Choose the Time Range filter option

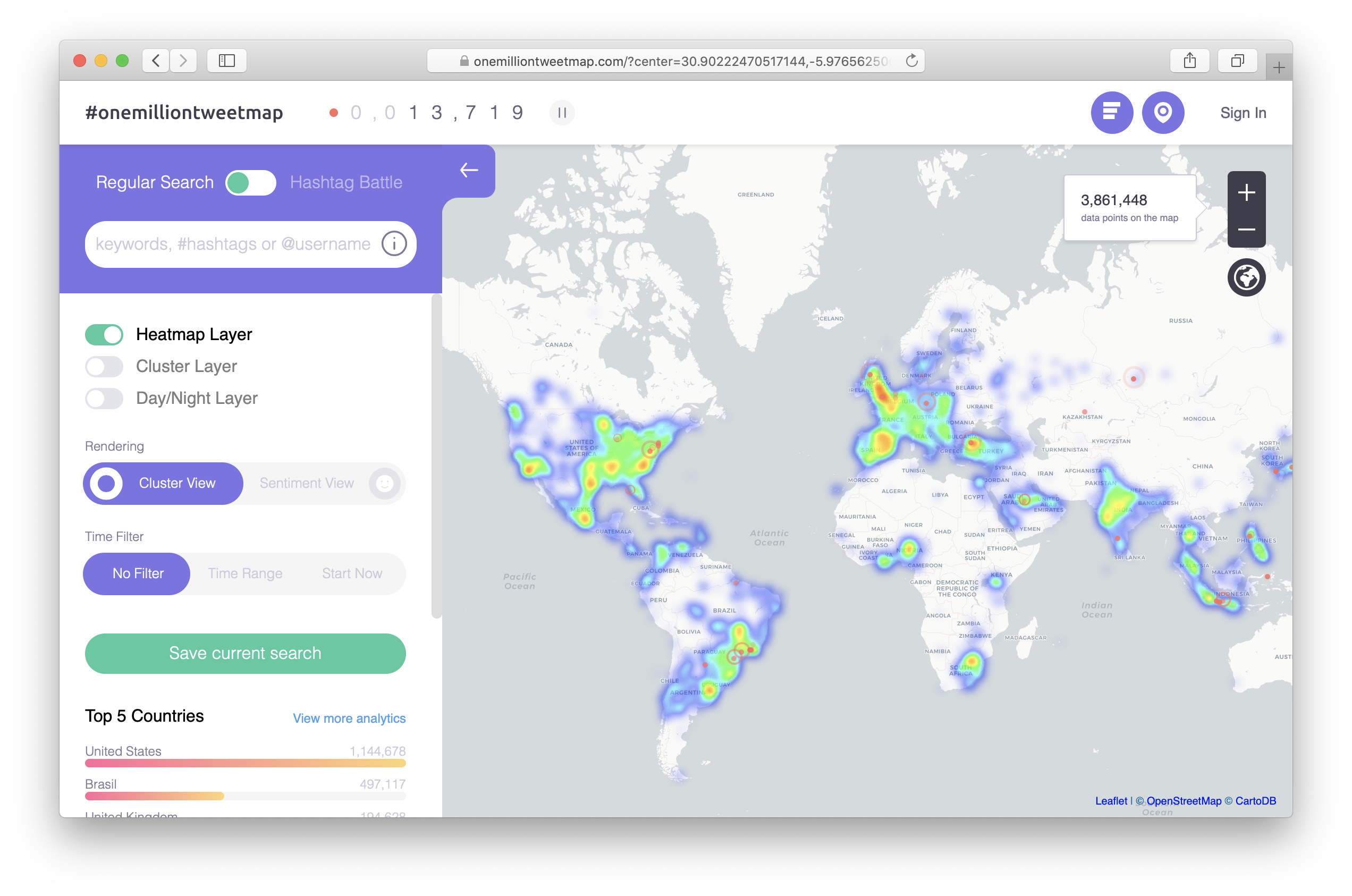point(245,573)
